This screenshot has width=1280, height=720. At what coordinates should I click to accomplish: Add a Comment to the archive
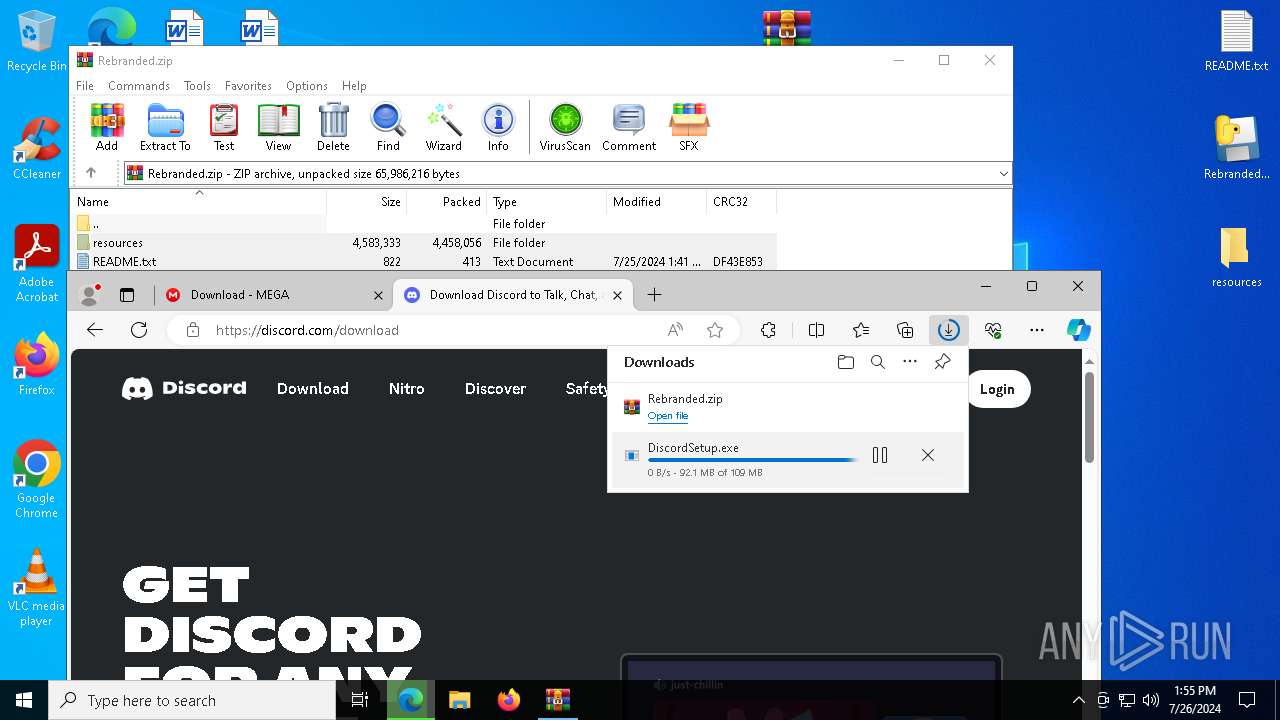pyautogui.click(x=629, y=127)
